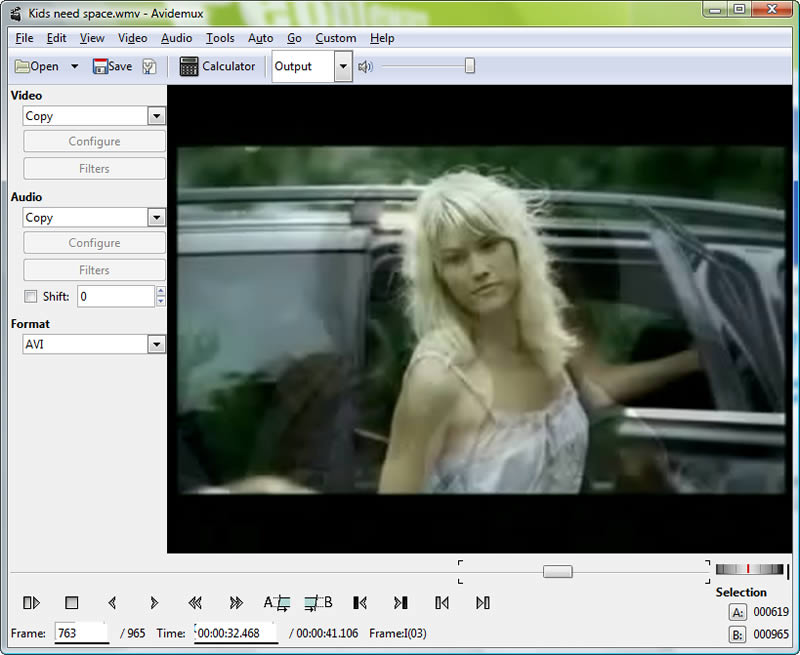Go to selection marker B button

pos(737,635)
